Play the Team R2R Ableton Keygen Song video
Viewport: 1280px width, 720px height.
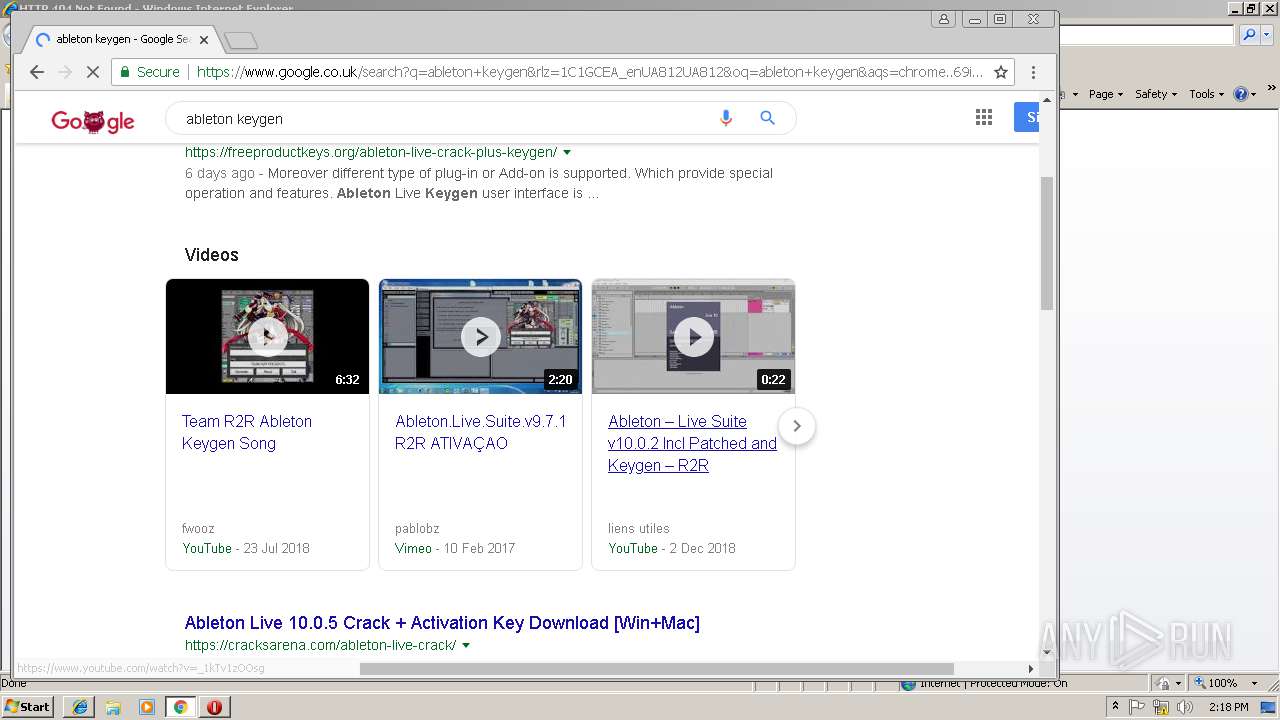click(x=267, y=336)
